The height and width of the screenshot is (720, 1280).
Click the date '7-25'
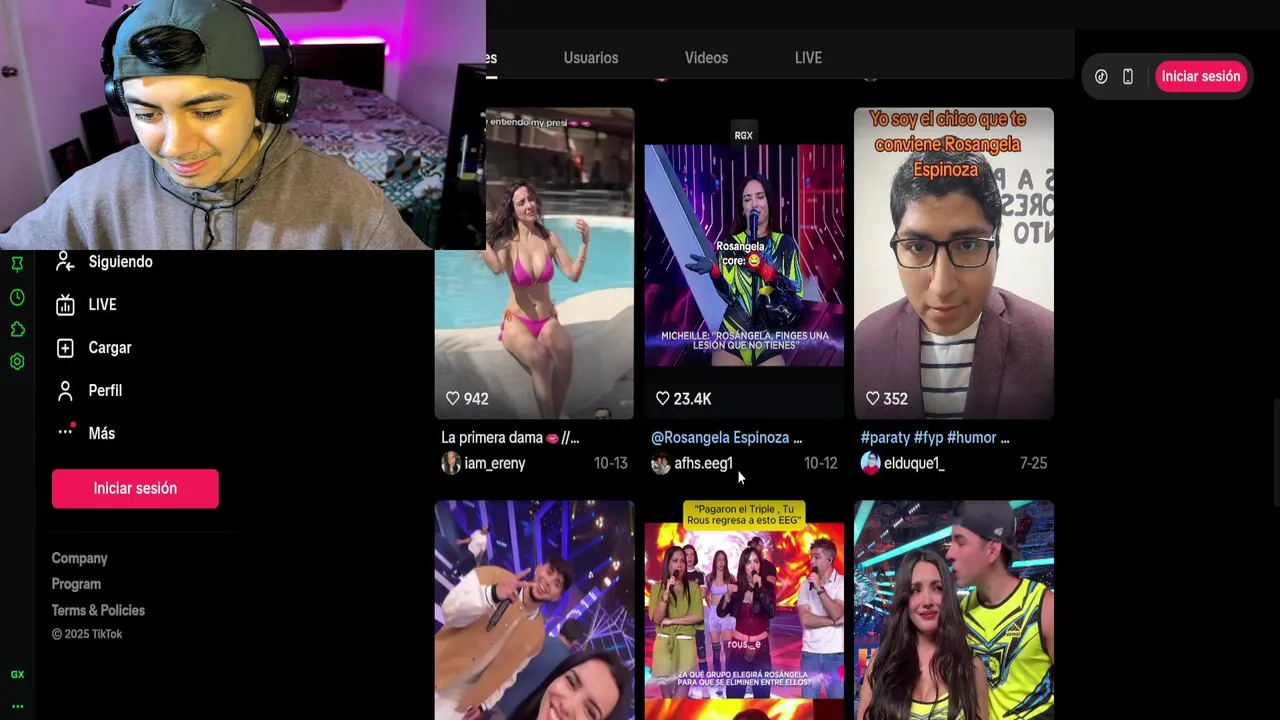(1033, 463)
